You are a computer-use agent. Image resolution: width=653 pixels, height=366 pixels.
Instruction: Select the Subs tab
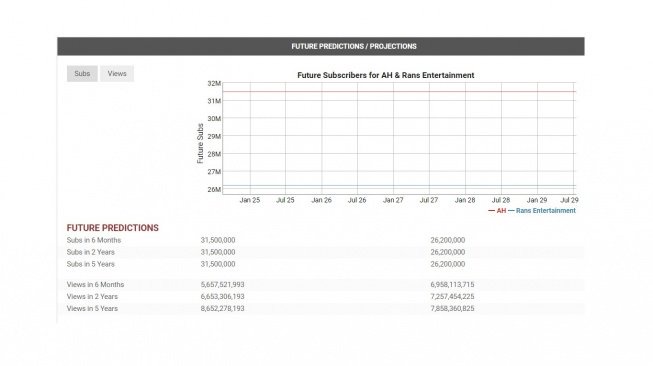tap(82, 73)
